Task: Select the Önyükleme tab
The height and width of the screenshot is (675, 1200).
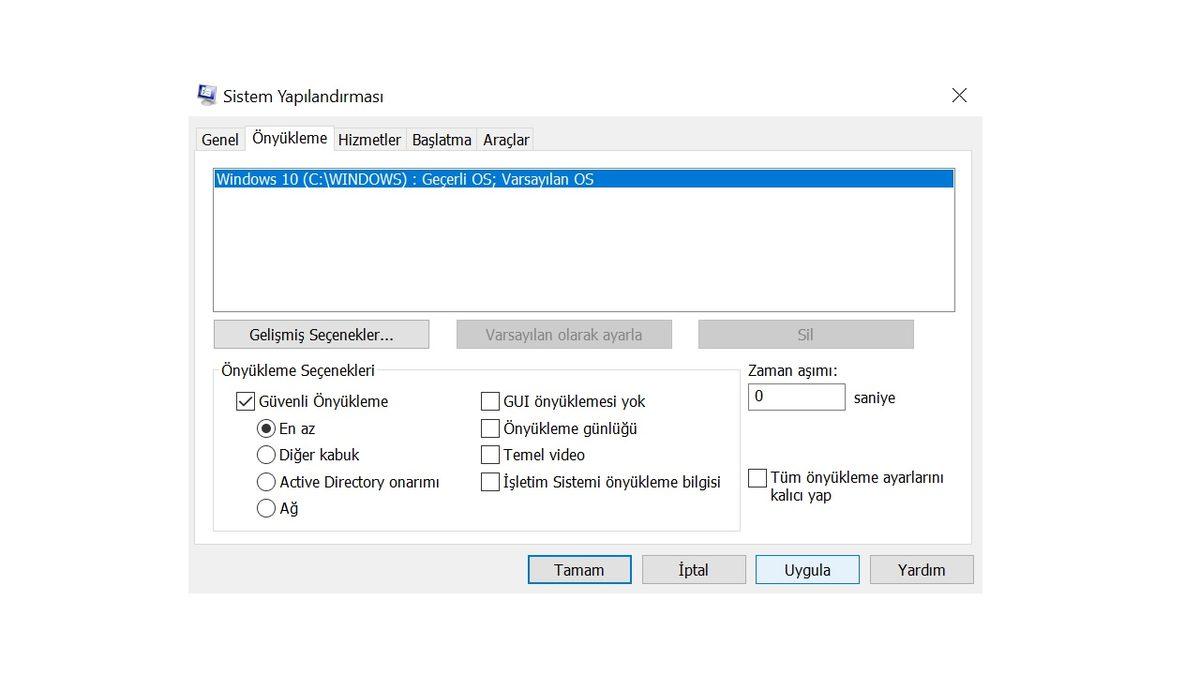Action: point(289,139)
